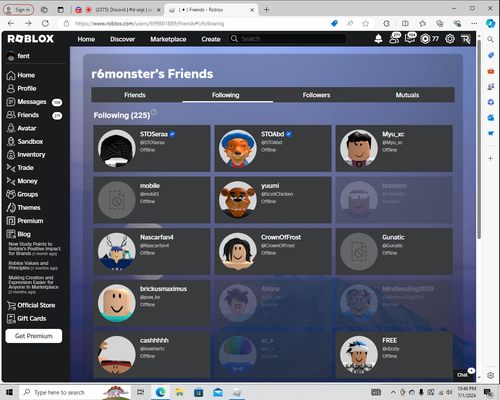The image size is (500, 400).
Task: Open Making Creation and Expression Easier post
Action: click(x=33, y=284)
